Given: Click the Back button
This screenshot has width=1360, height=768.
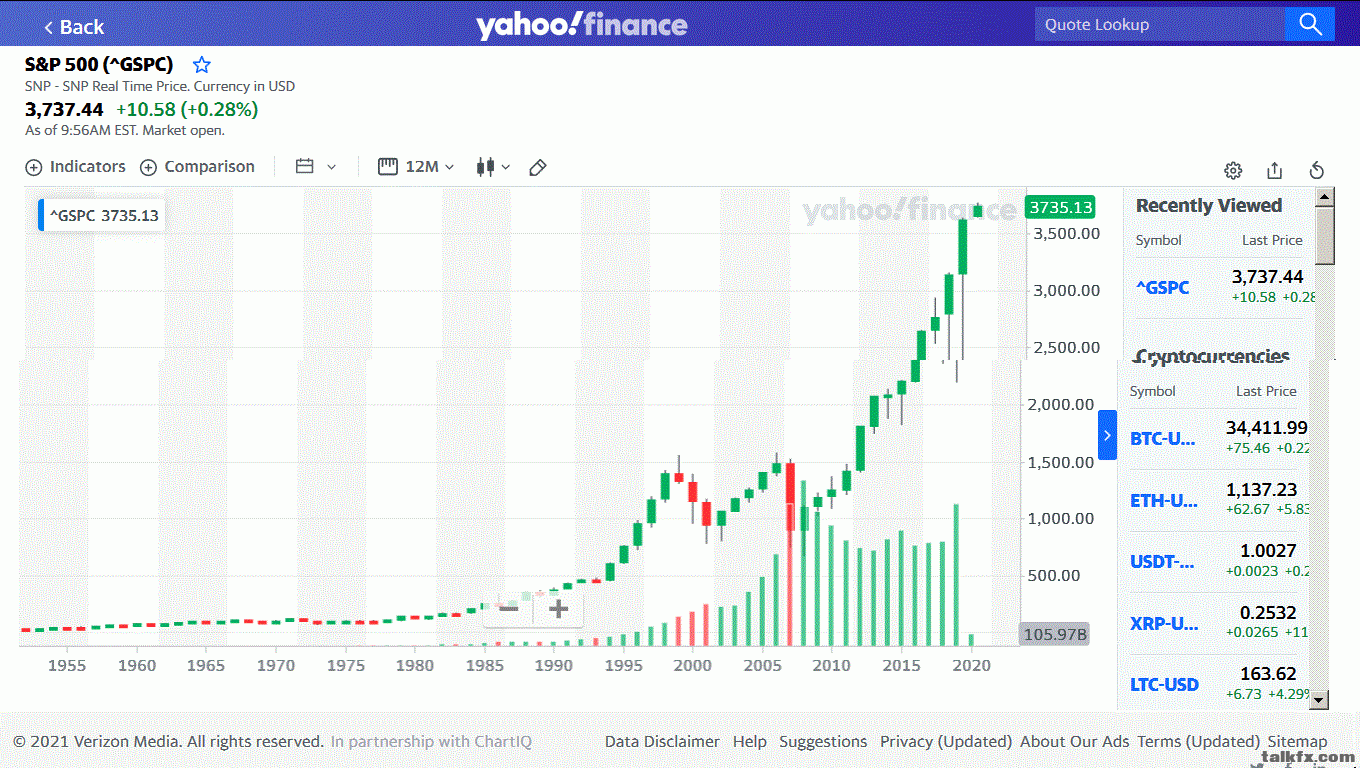Looking at the screenshot, I should 73,26.
